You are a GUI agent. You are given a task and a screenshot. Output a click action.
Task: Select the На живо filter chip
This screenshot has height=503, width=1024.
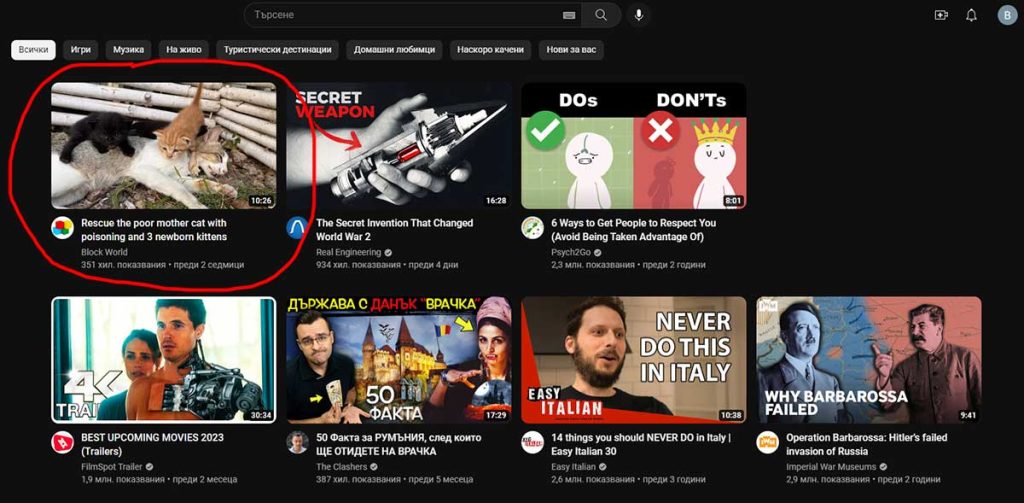click(x=184, y=49)
